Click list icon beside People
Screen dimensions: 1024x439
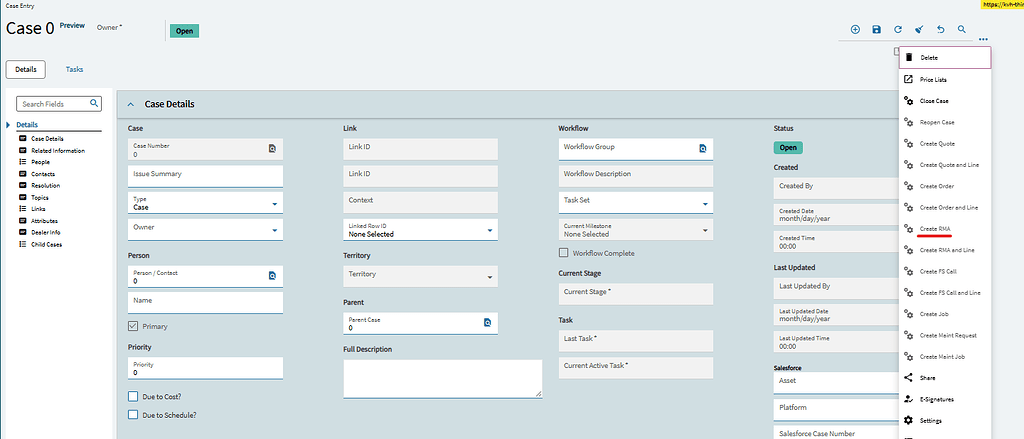click(23, 162)
